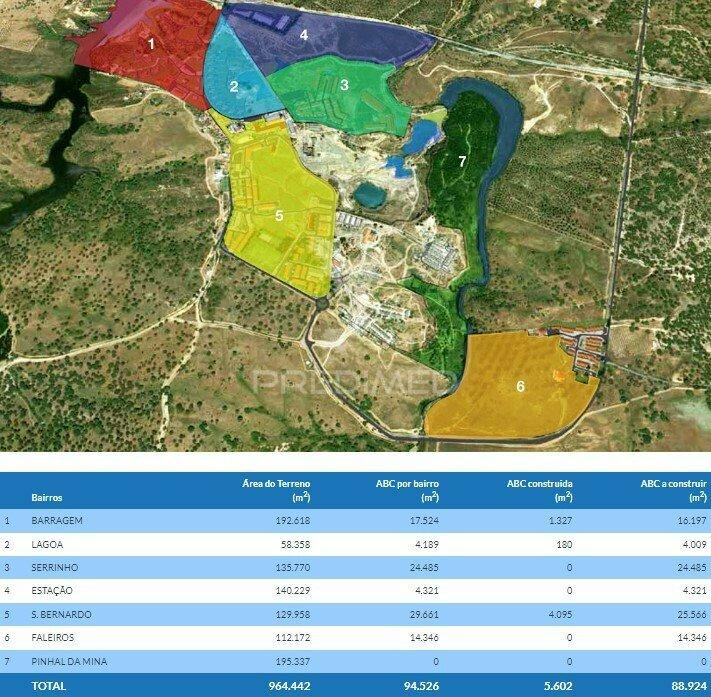Image resolution: width=711 pixels, height=697 pixels.
Task: Select the FALEIROS row label
Action: [x=53, y=638]
